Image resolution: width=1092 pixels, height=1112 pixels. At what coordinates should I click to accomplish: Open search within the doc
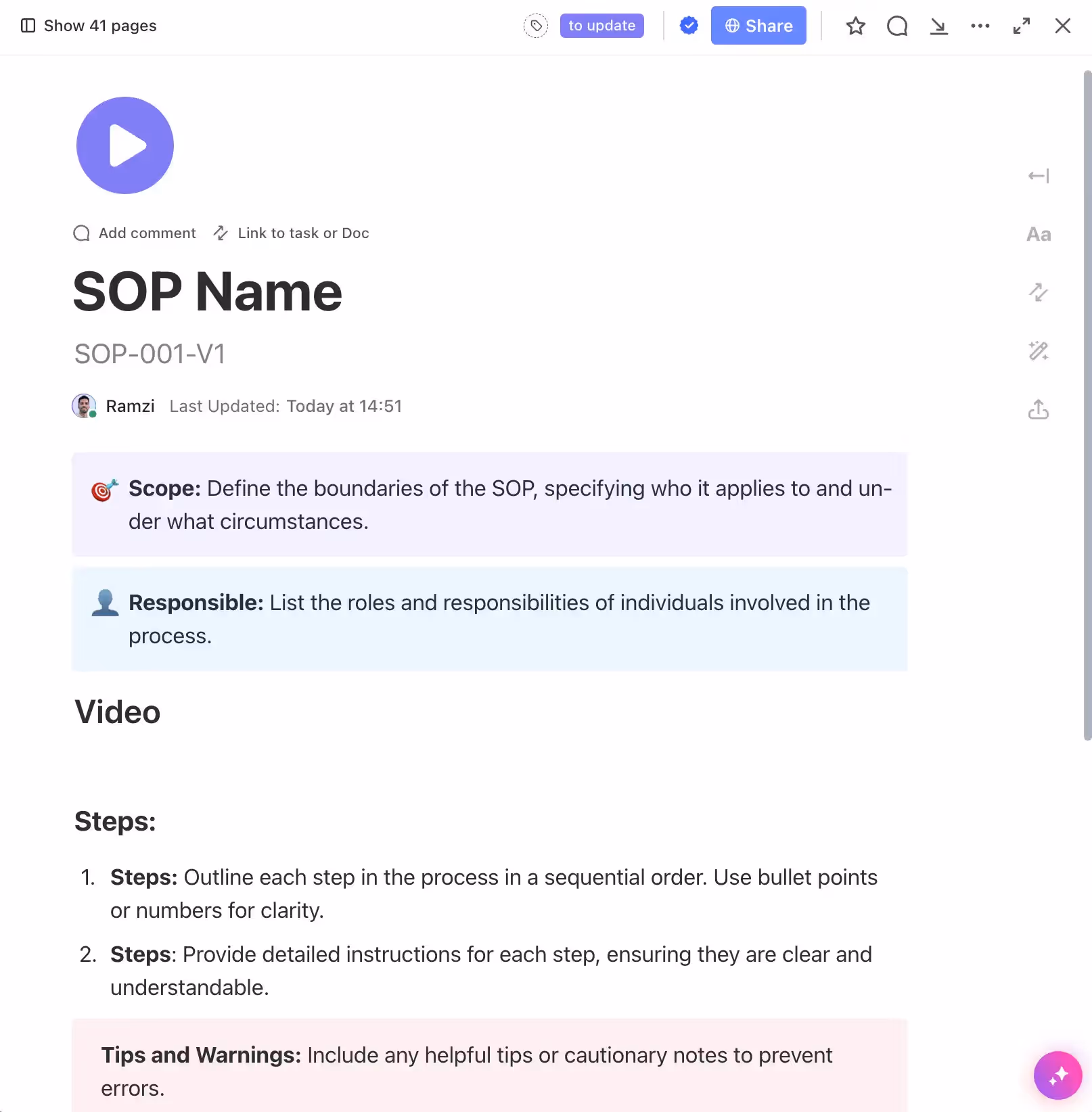[x=896, y=26]
